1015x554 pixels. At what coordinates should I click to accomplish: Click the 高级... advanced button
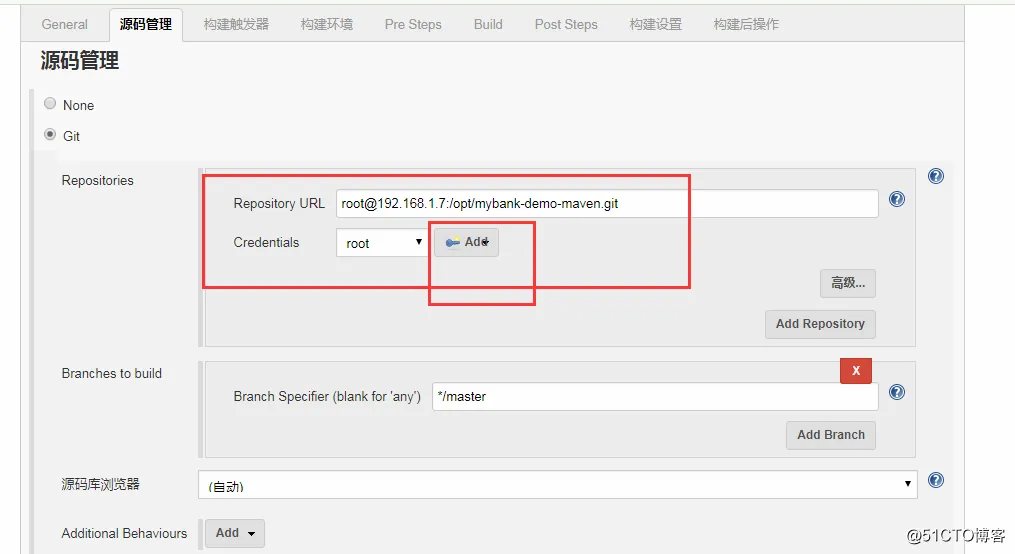(x=847, y=283)
